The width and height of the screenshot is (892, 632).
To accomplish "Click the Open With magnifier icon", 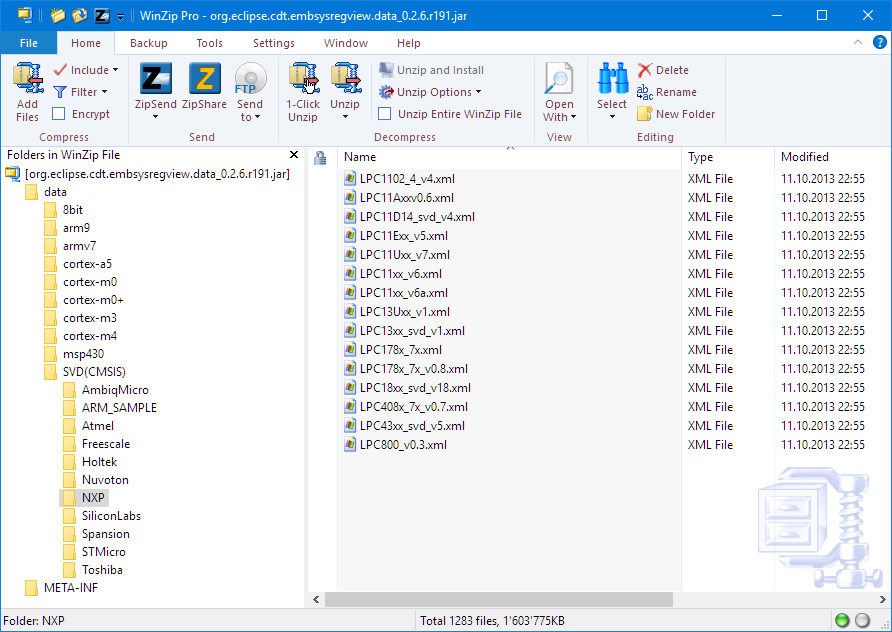I will (x=559, y=80).
